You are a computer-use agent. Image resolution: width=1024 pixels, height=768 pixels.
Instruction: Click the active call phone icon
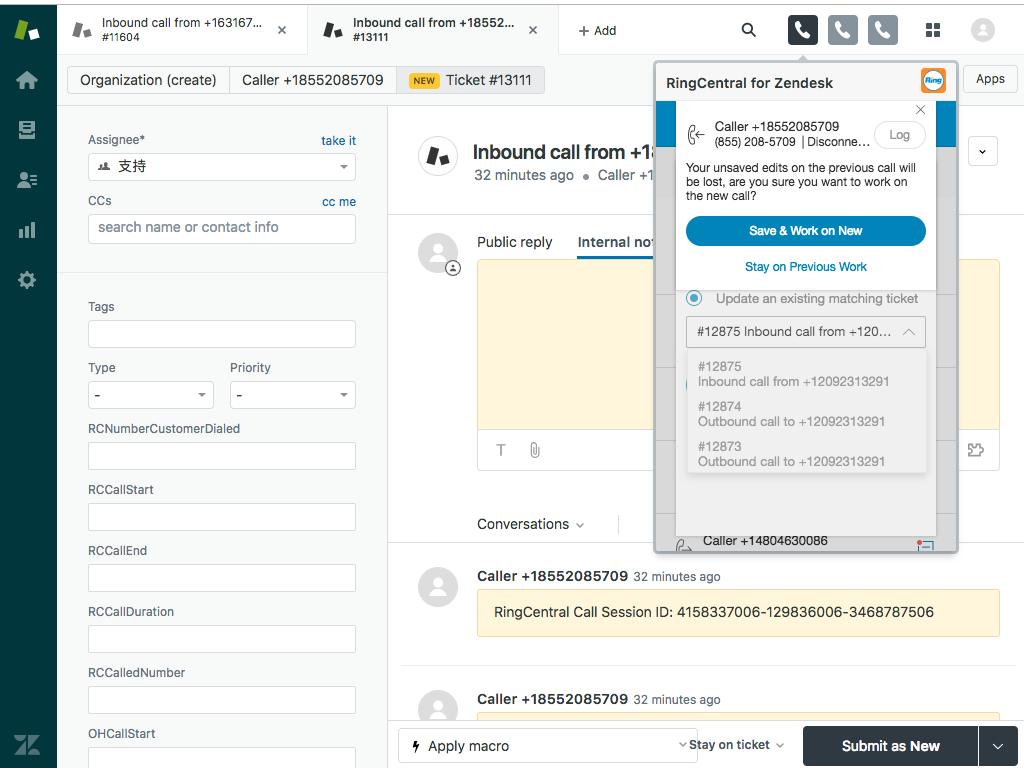click(802, 30)
